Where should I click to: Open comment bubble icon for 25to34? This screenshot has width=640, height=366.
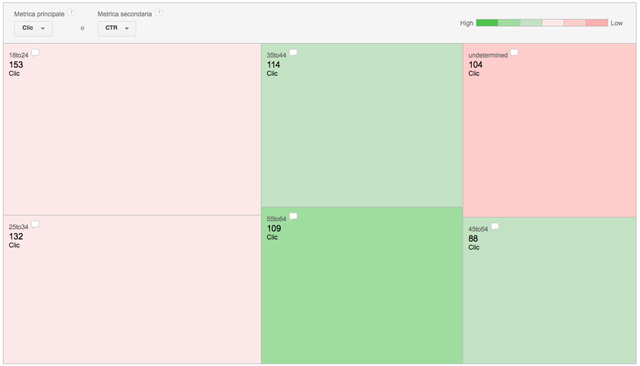36,224
